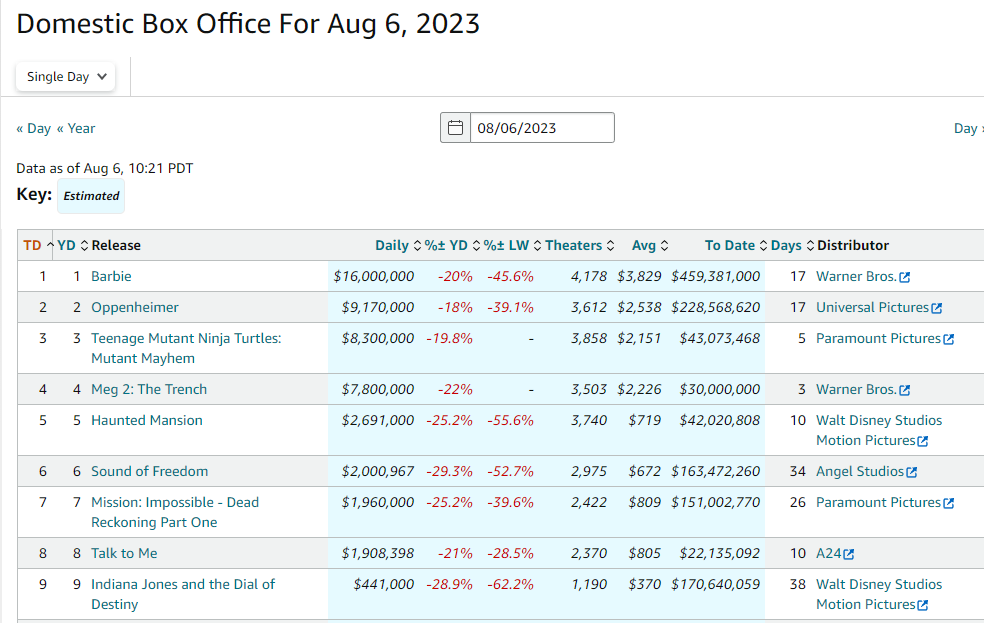Click external link icon next to A24
This screenshot has width=984, height=623.
click(x=849, y=554)
